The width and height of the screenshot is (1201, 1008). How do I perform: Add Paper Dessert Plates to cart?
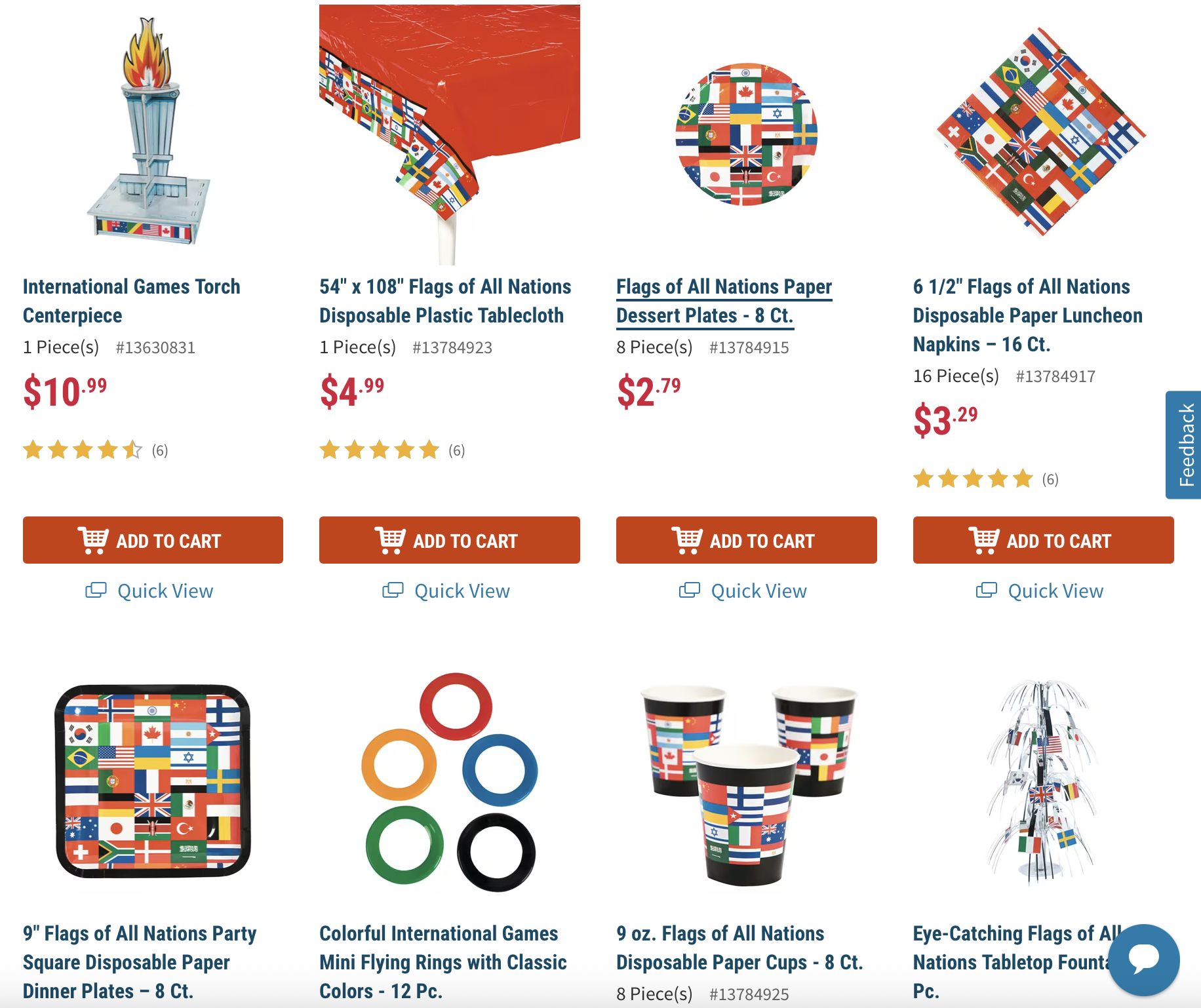(x=747, y=540)
